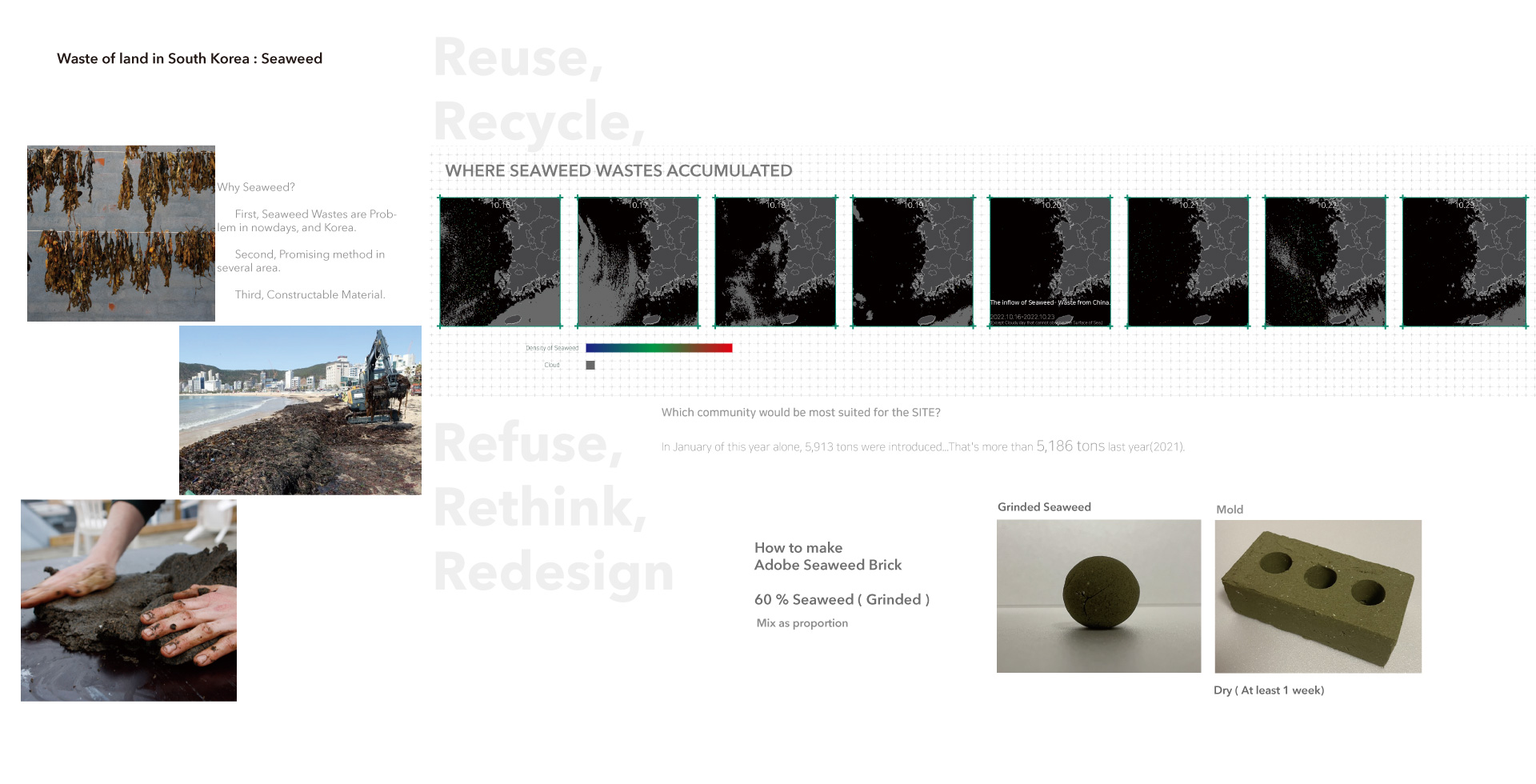Select the 'Dry ( At least 1 week)' caption

(x=1269, y=690)
